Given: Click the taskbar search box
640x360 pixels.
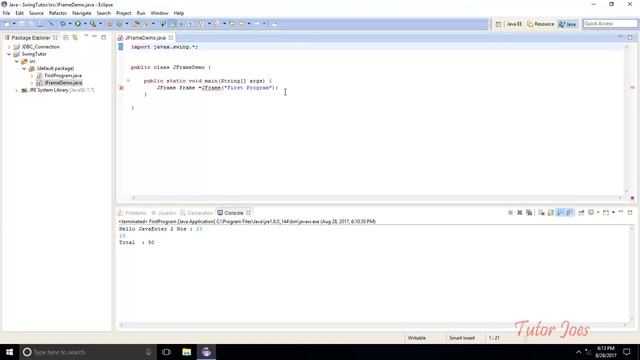Looking at the screenshot, I should click(x=88, y=352).
